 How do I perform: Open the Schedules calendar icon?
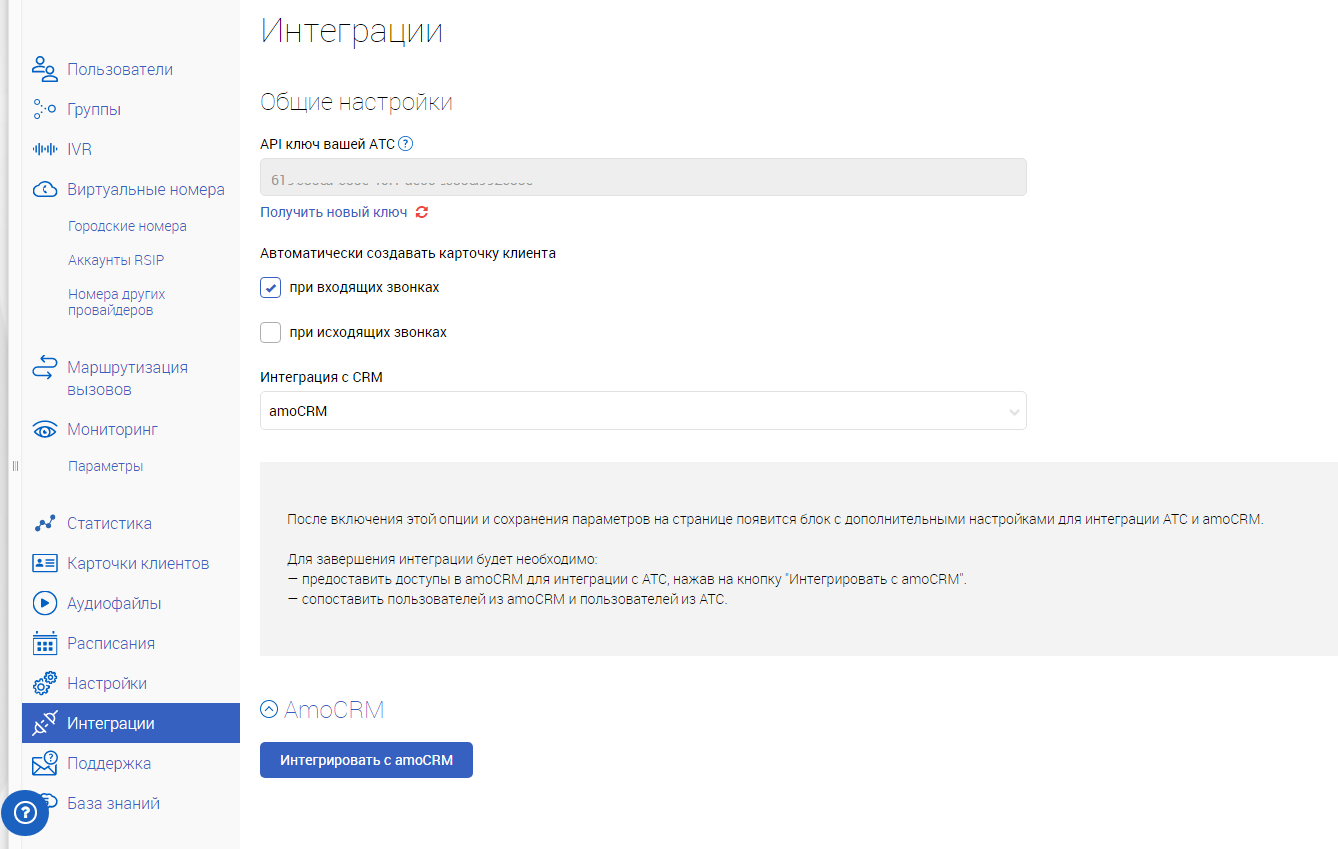pos(44,643)
